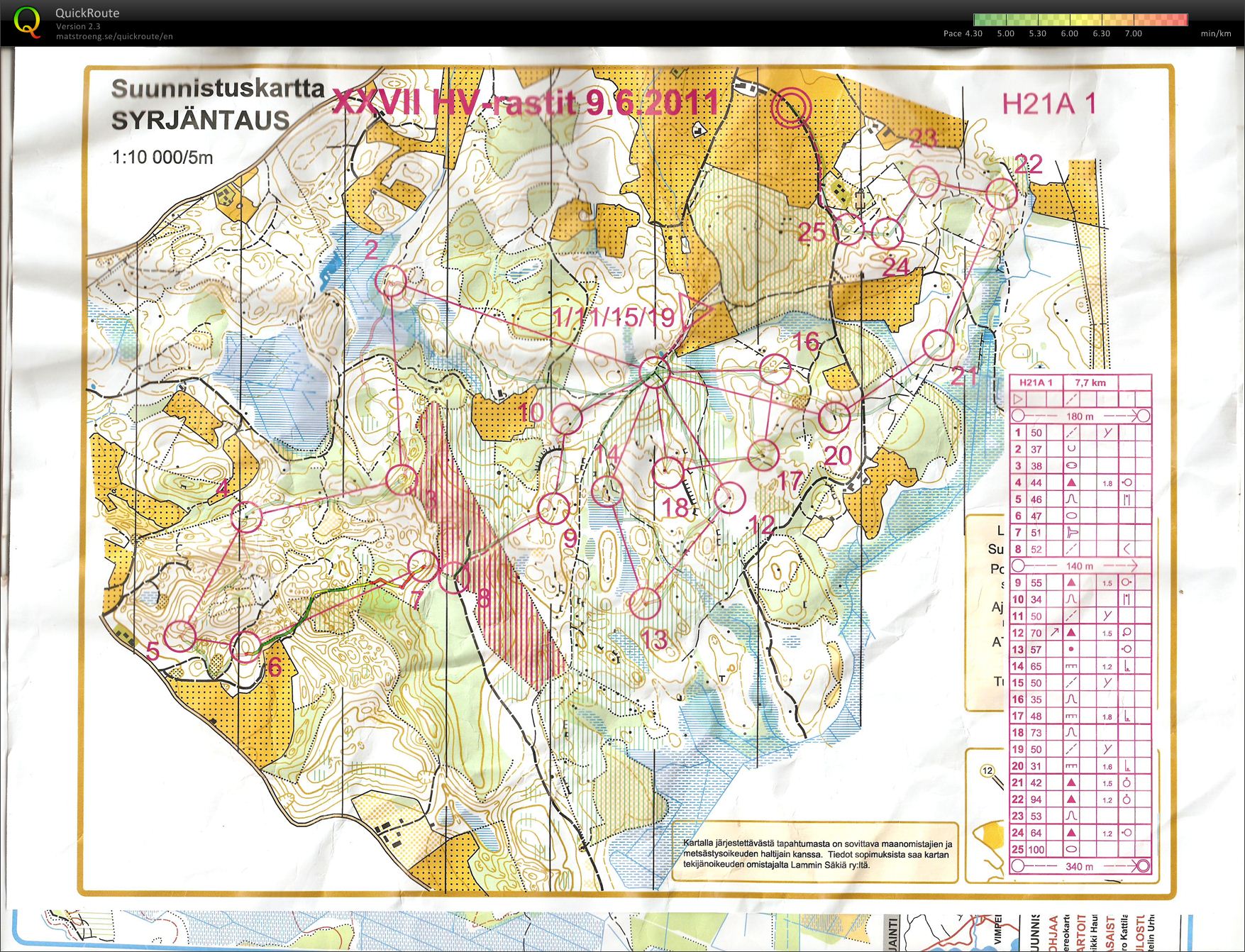Click the green end of pace scale
The height and width of the screenshot is (952, 1245).
tap(983, 20)
